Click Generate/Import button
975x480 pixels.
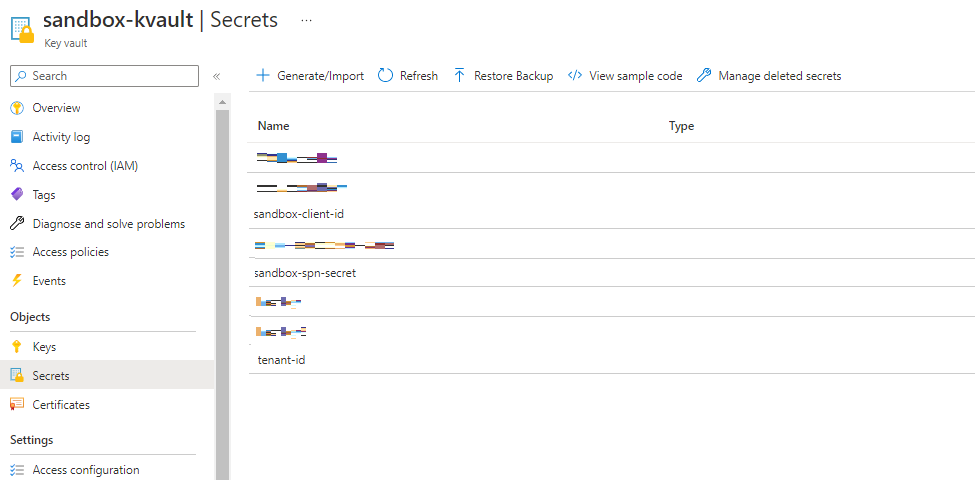(x=310, y=76)
